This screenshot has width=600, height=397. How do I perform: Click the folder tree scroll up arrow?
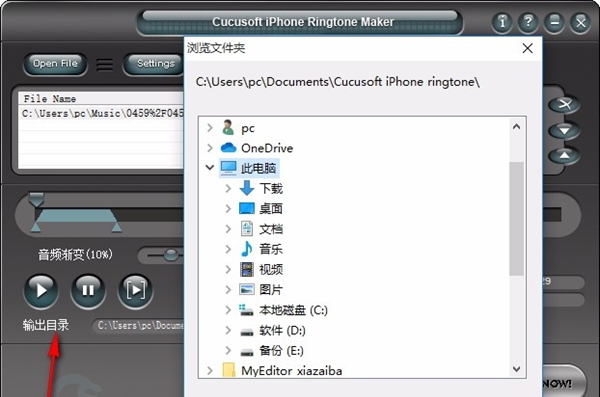(x=517, y=126)
